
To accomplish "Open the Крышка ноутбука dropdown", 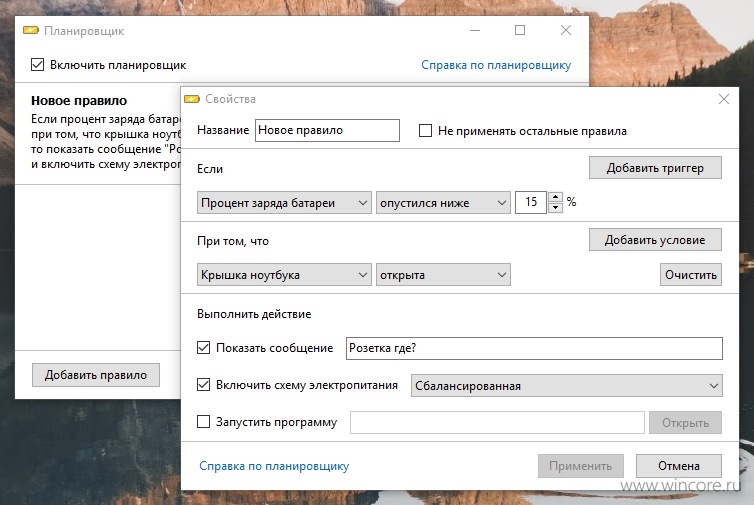I will [x=284, y=275].
